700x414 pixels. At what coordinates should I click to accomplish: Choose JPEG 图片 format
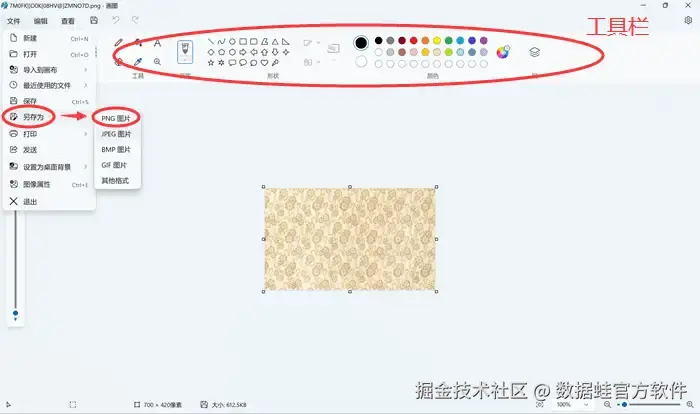tap(116, 134)
